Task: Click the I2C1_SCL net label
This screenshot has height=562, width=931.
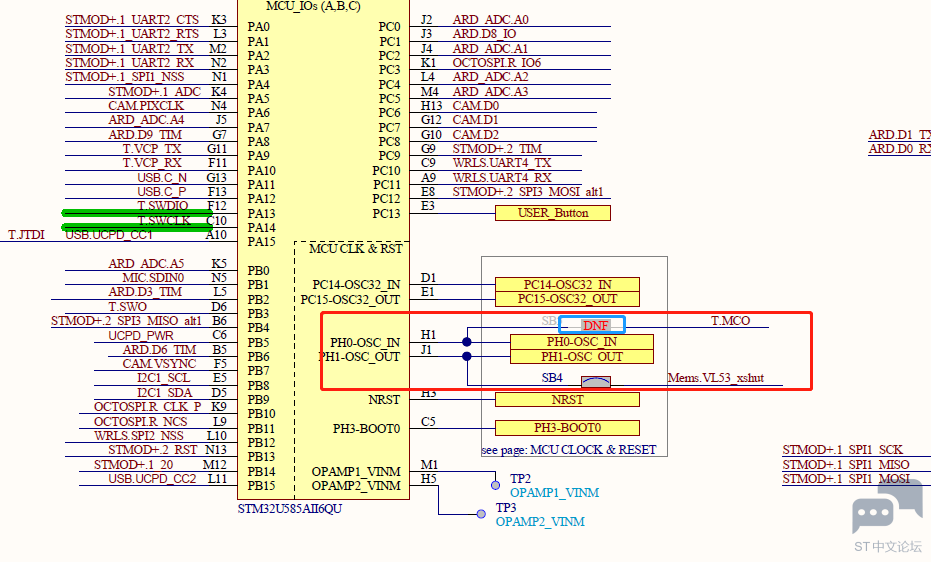Action: [164, 378]
